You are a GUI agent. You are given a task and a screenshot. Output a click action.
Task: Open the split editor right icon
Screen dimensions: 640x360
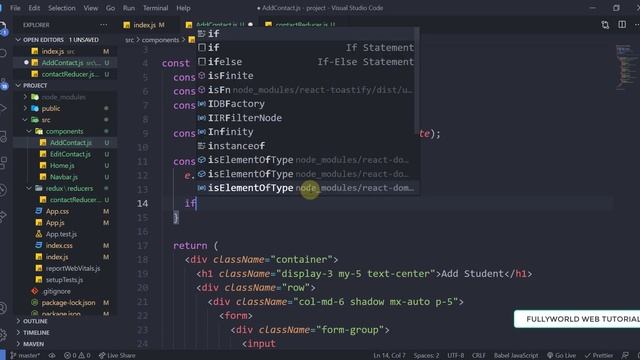622,25
